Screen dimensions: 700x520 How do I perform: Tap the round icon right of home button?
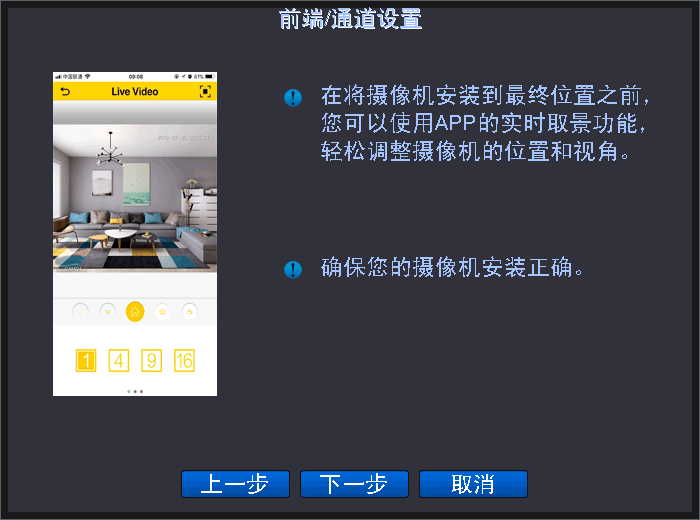pyautogui.click(x=162, y=312)
